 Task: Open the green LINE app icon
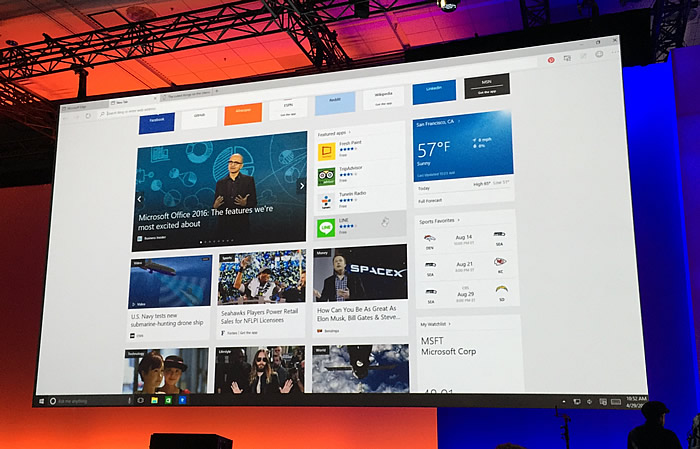coord(326,228)
